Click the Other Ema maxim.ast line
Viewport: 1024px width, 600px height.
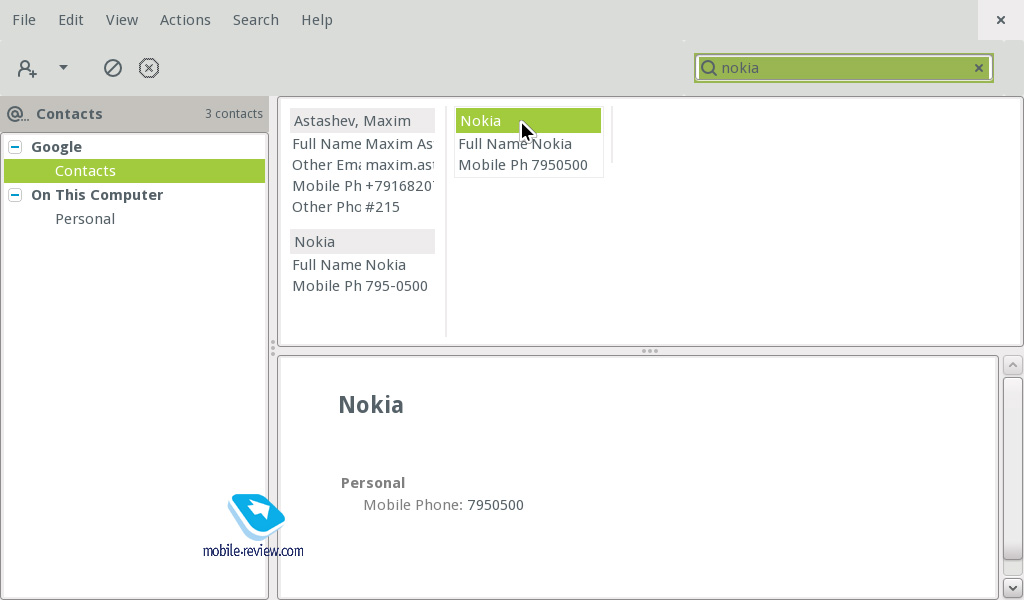point(362,165)
